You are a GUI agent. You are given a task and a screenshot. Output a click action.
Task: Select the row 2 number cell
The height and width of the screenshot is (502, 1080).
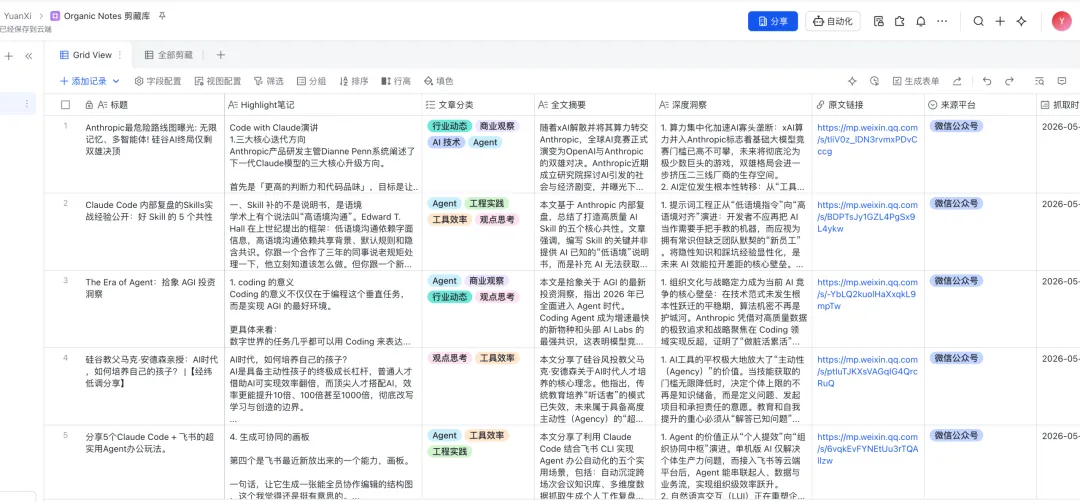pos(65,203)
